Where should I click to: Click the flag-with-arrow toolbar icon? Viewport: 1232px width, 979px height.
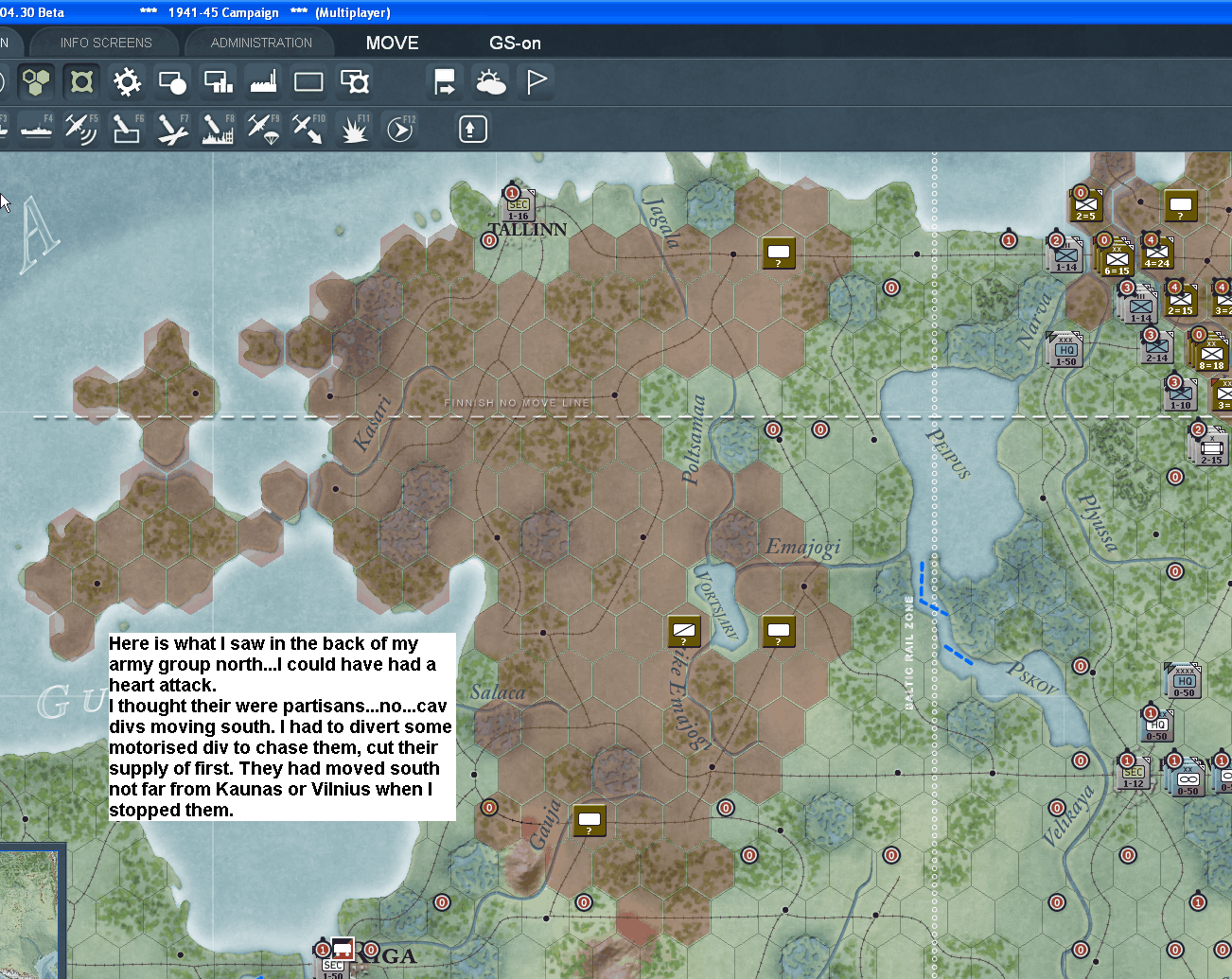click(x=444, y=82)
